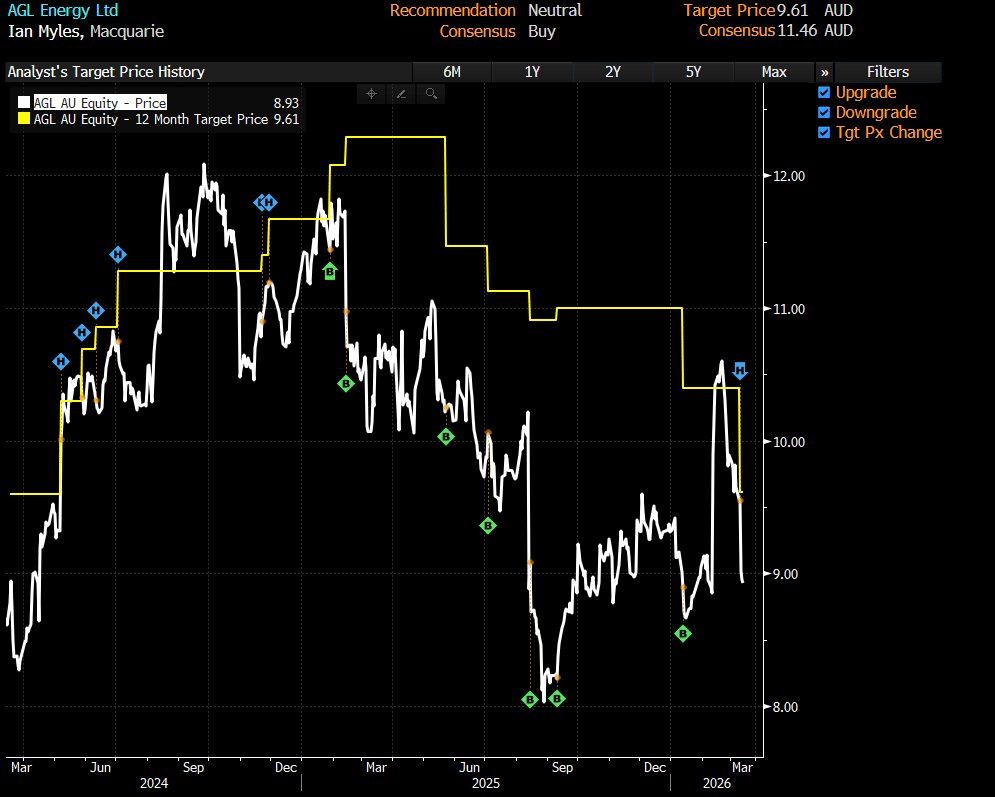995x797 pixels.
Task: Open the Filters panel header
Action: click(x=888, y=72)
